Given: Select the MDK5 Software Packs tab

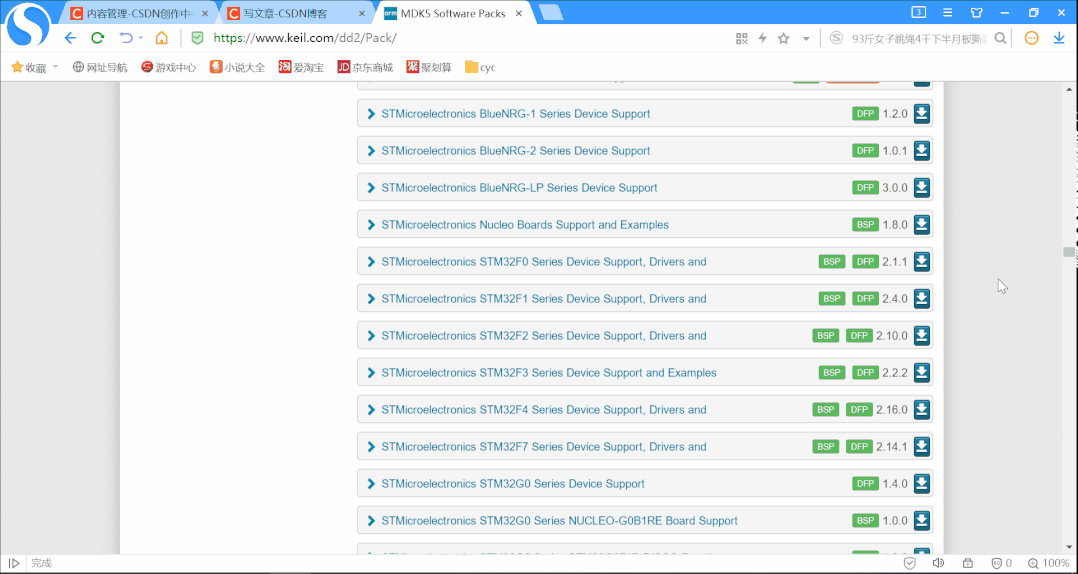Looking at the screenshot, I should tap(454, 13).
